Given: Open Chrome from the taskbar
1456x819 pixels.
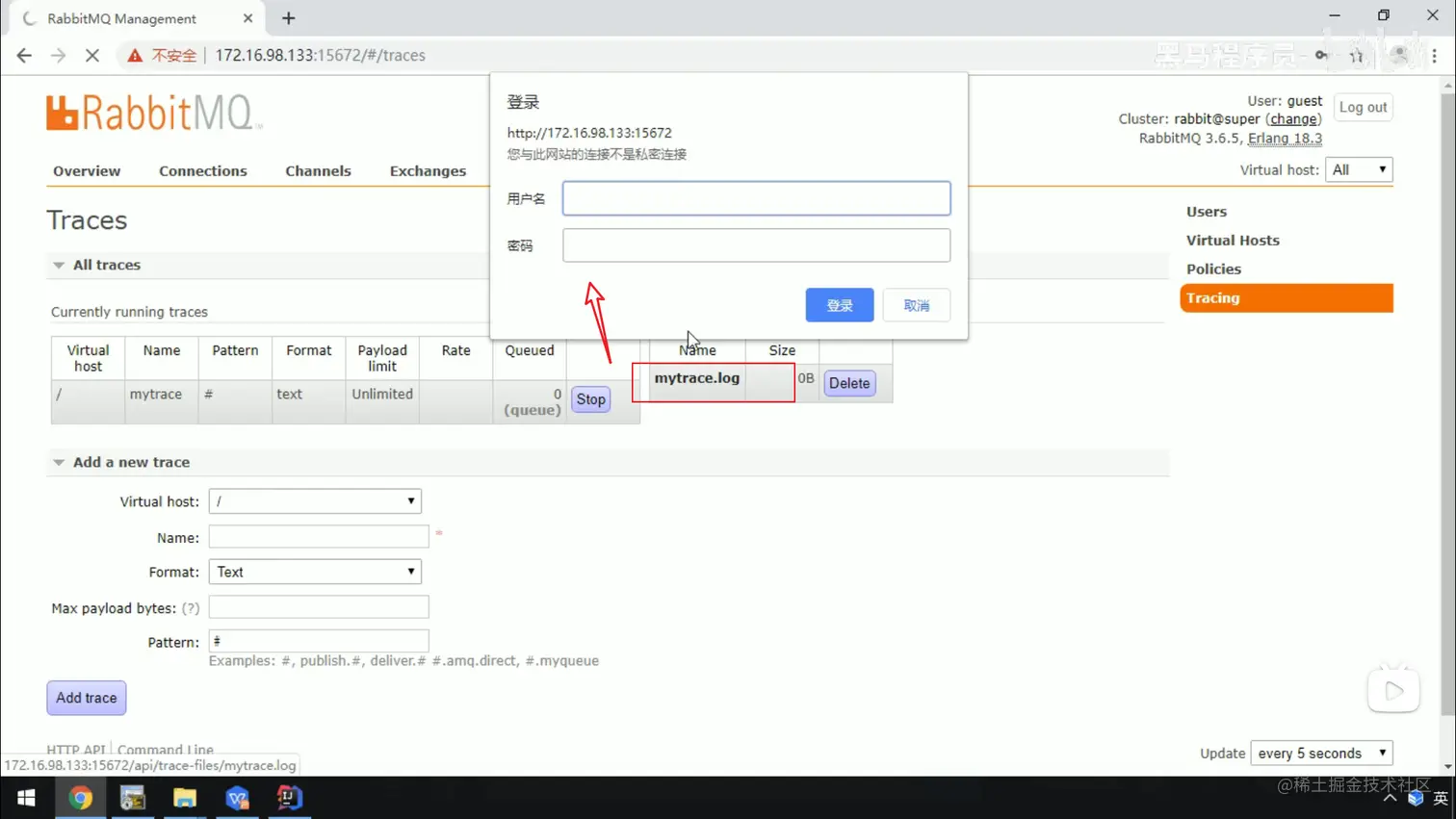Looking at the screenshot, I should pos(80,798).
